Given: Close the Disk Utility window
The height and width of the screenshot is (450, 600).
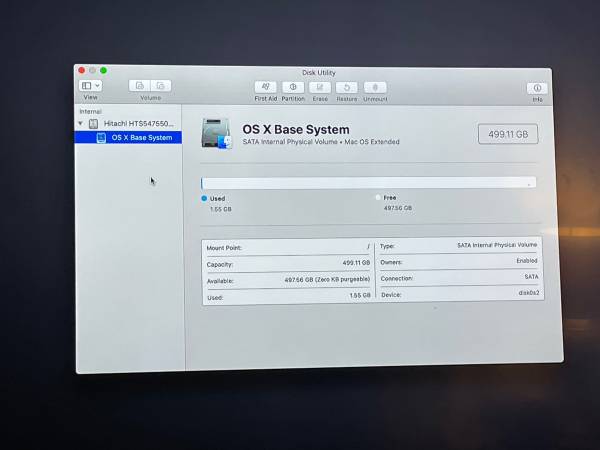Looking at the screenshot, I should [x=82, y=70].
